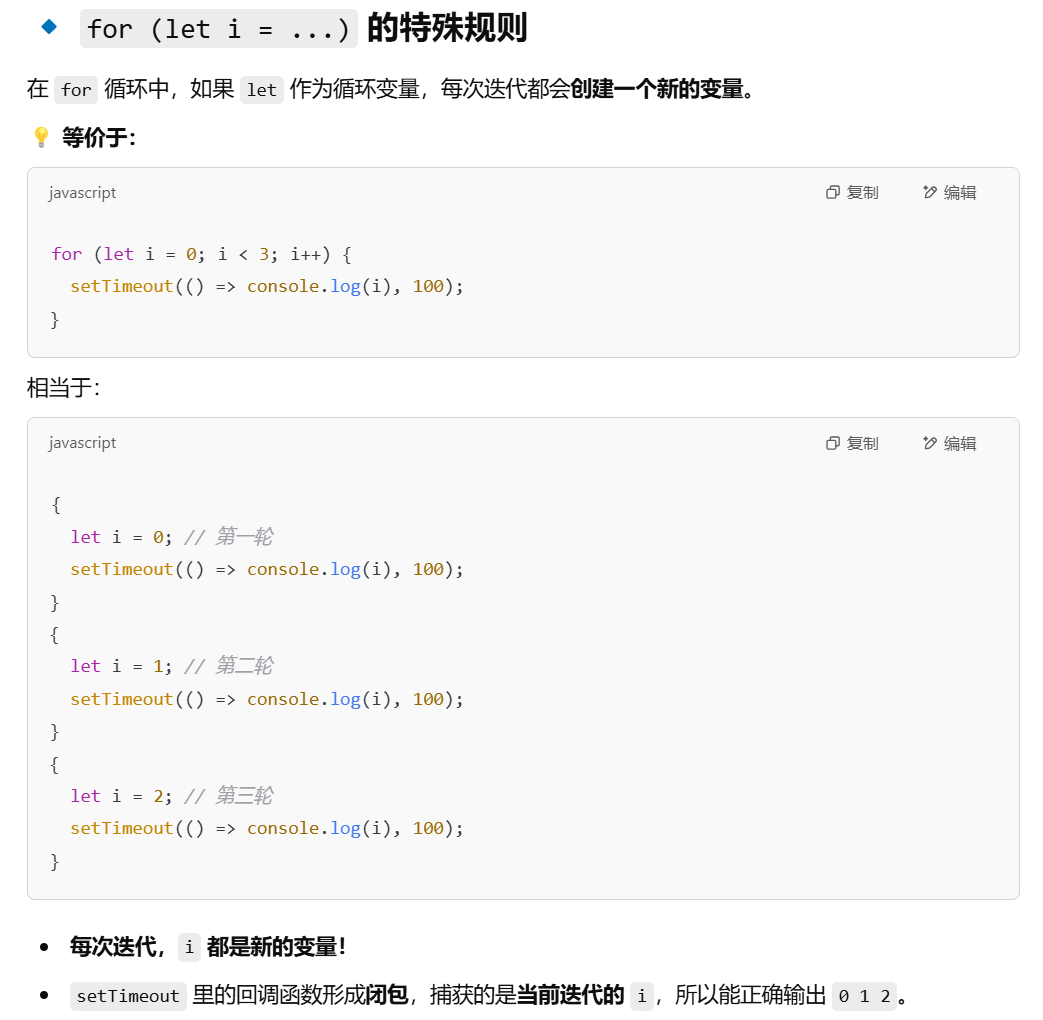Click the 复制 label in first block

click(863, 192)
